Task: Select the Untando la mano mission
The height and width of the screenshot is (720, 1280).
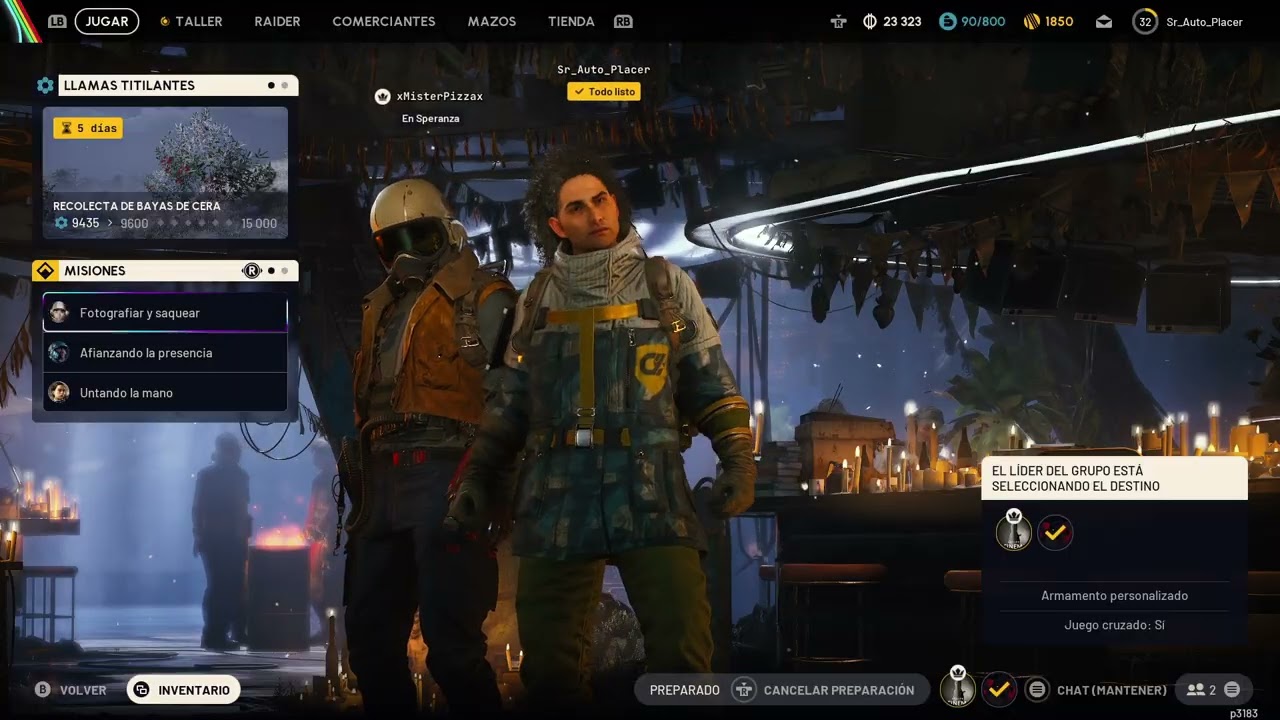Action: [165, 393]
